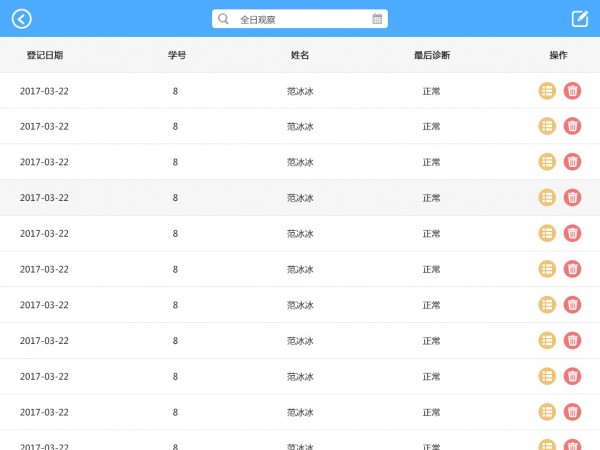Delete the highlighted fourth row record
This screenshot has width=600, height=450.
[x=572, y=198]
